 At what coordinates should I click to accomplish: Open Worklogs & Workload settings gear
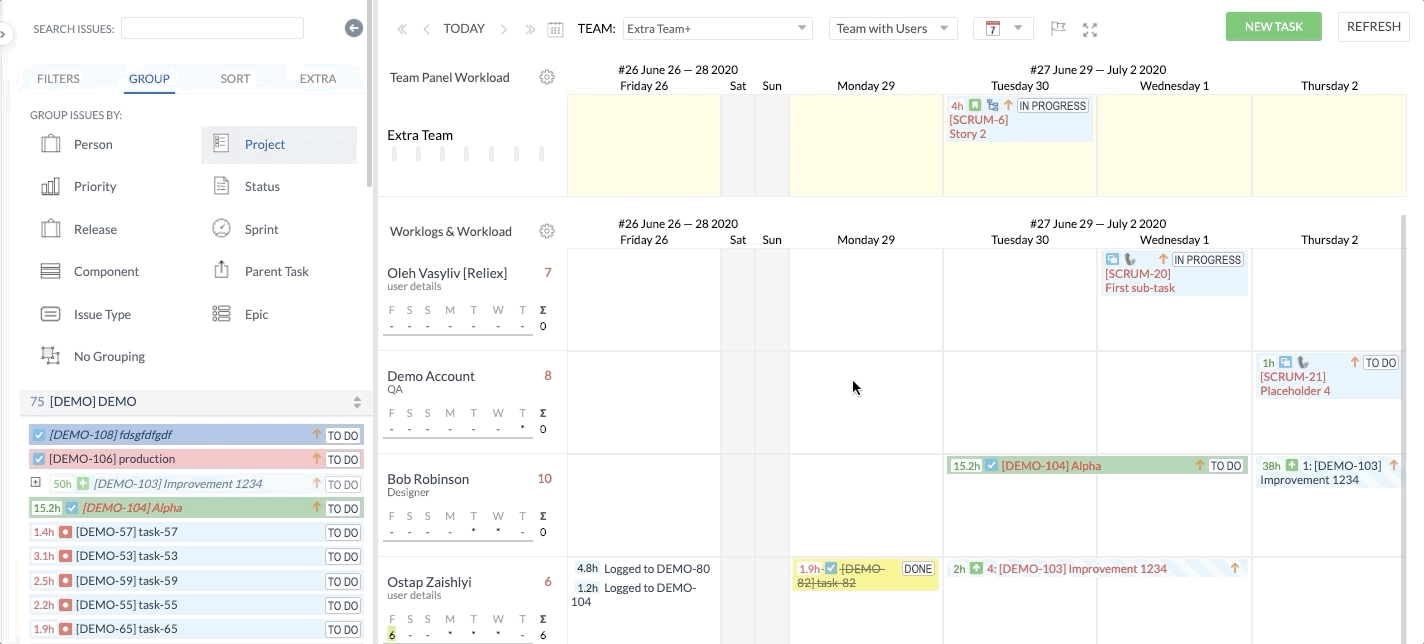click(547, 231)
